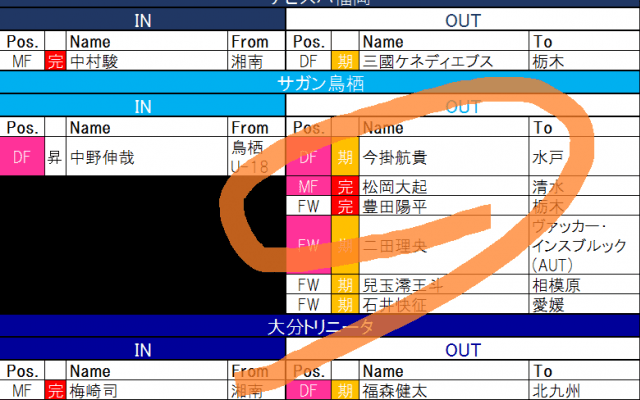This screenshot has height=400, width=640.
Task: Click the From header above 鳥栖 U-18
Action: (256, 127)
